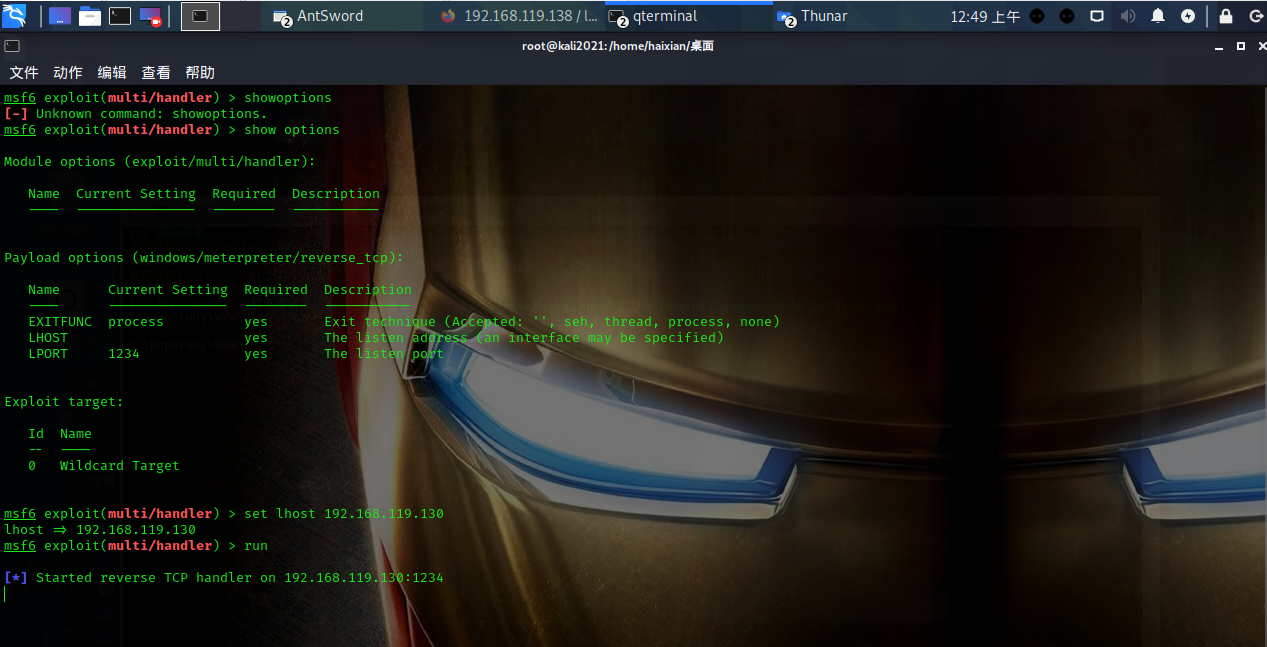Open the 动作 menu

click(68, 72)
